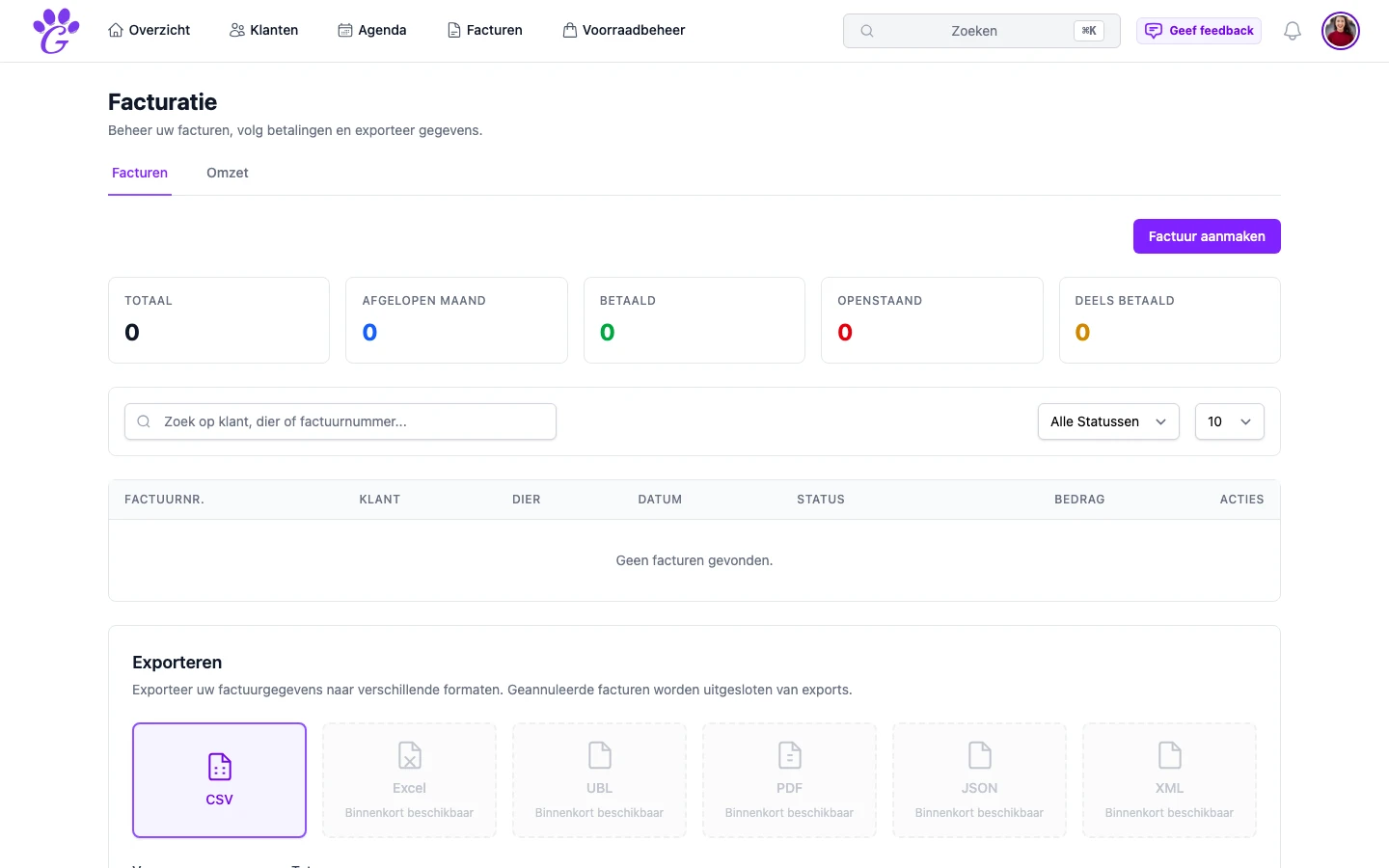This screenshot has width=1389, height=868.
Task: Click the PDF export file icon
Action: pyautogui.click(x=789, y=755)
